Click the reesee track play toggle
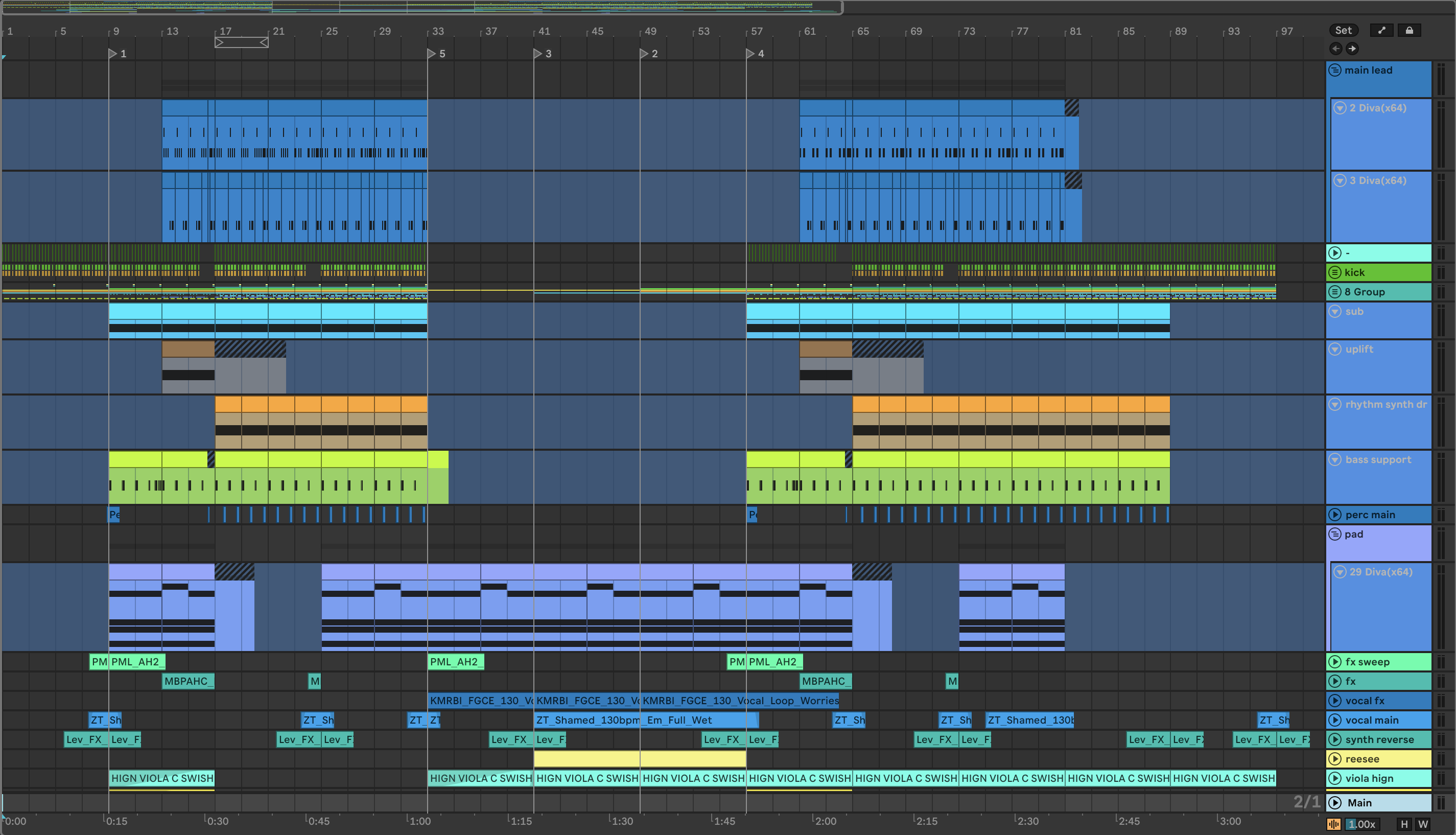Screen dimensions: 1456x835 (x=1335, y=759)
